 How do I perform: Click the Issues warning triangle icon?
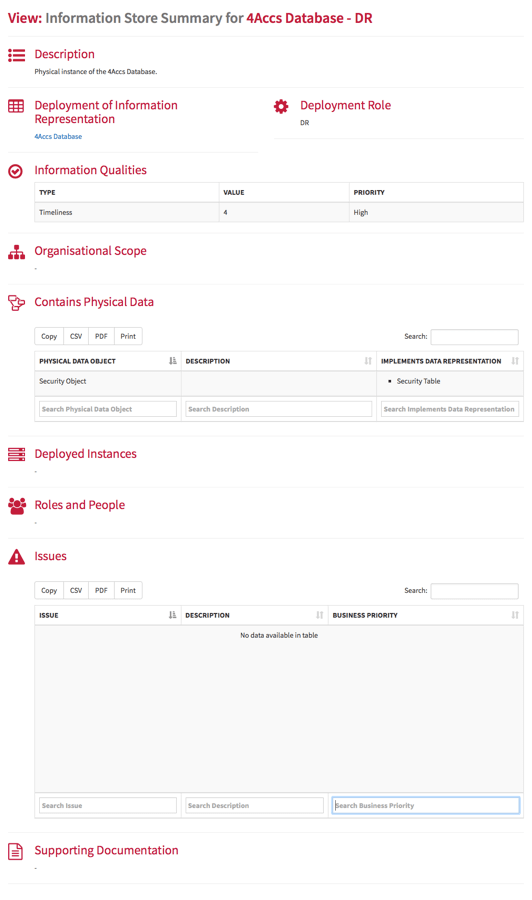tap(16, 557)
